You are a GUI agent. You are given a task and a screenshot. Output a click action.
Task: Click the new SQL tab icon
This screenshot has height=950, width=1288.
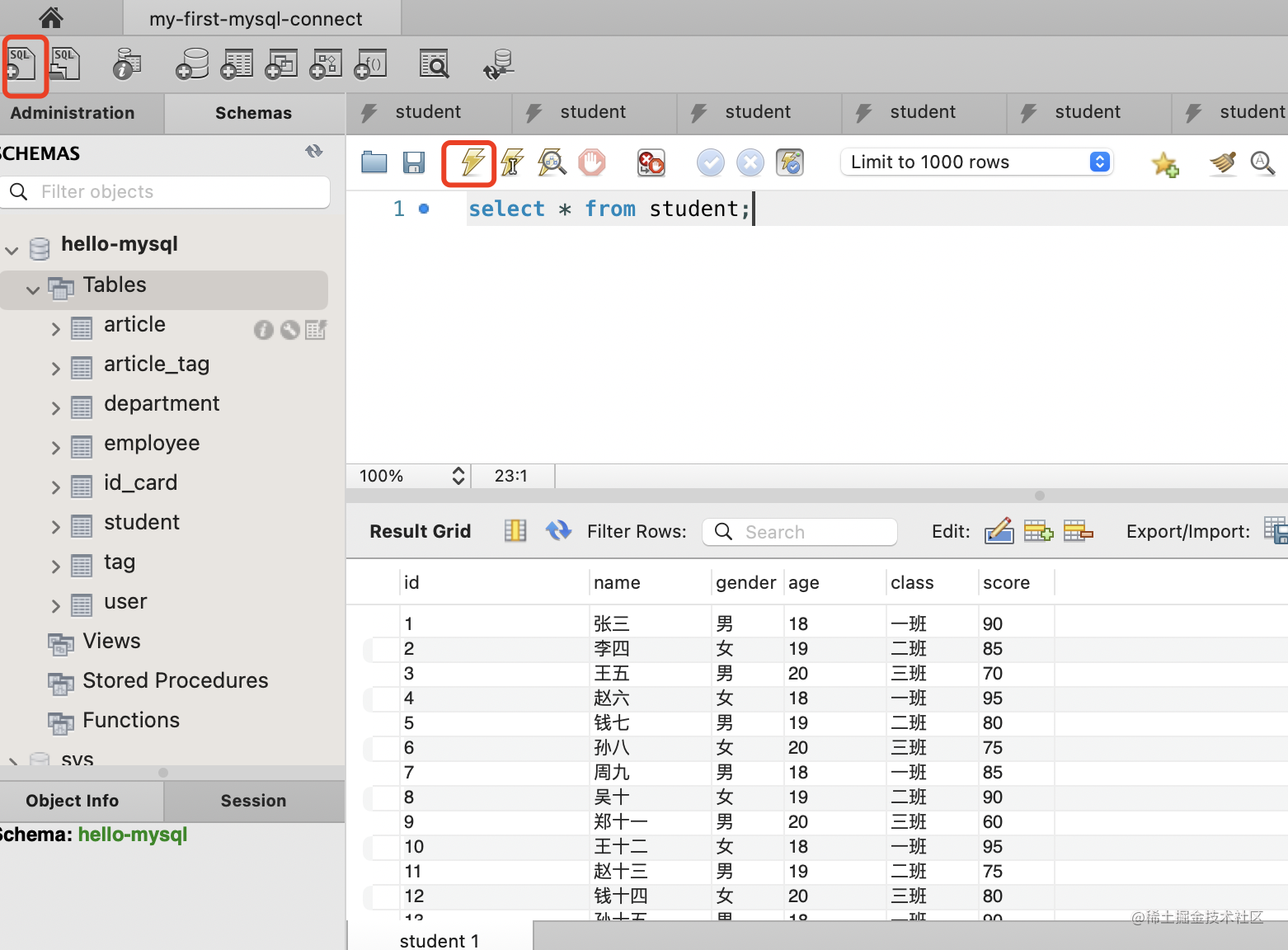click(x=22, y=64)
